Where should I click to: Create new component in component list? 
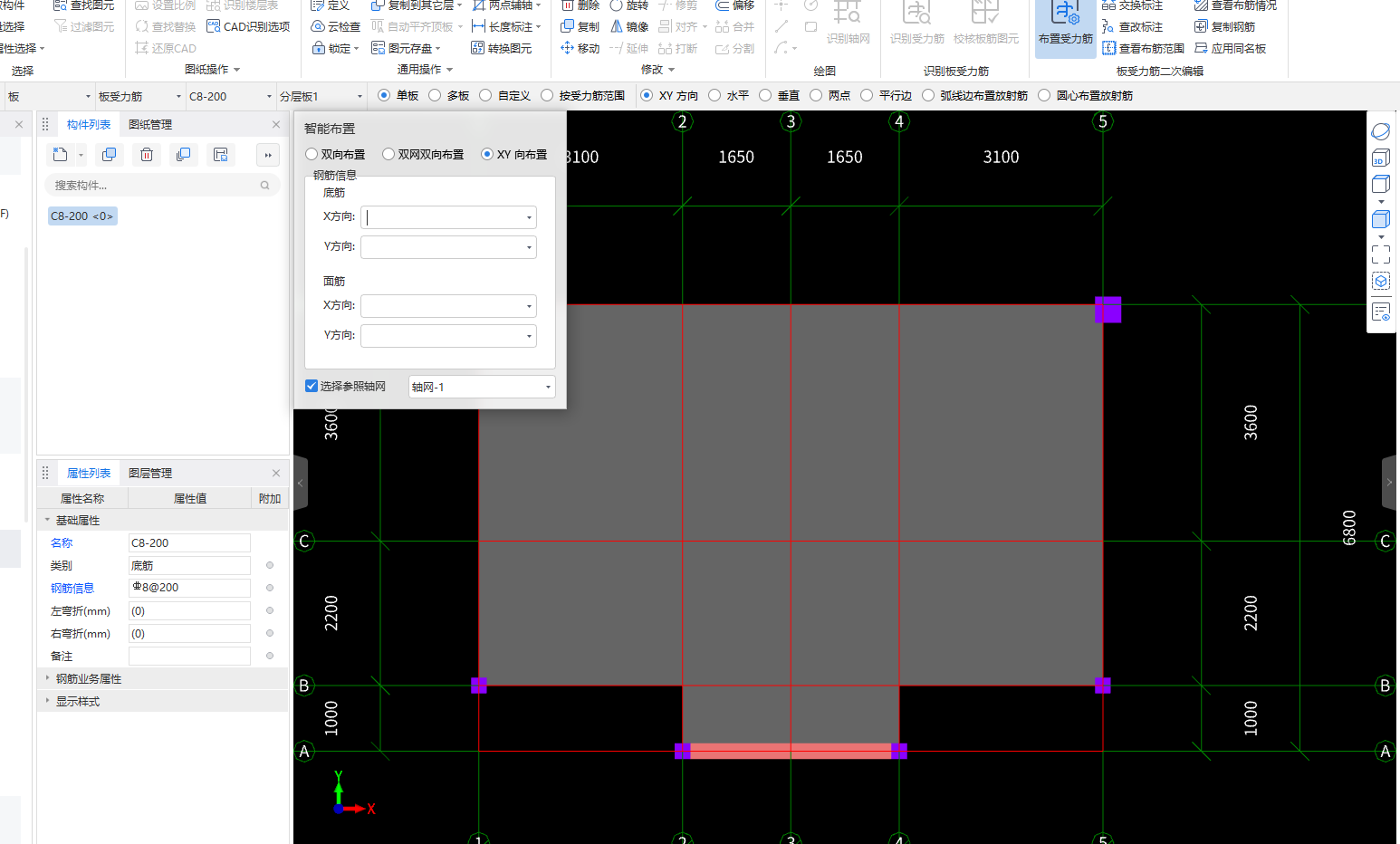[61, 155]
